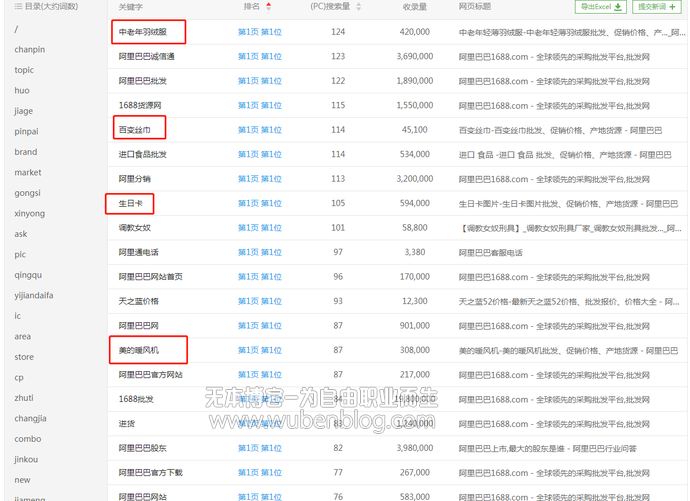Open the root '/' directory entry

(x=16, y=29)
